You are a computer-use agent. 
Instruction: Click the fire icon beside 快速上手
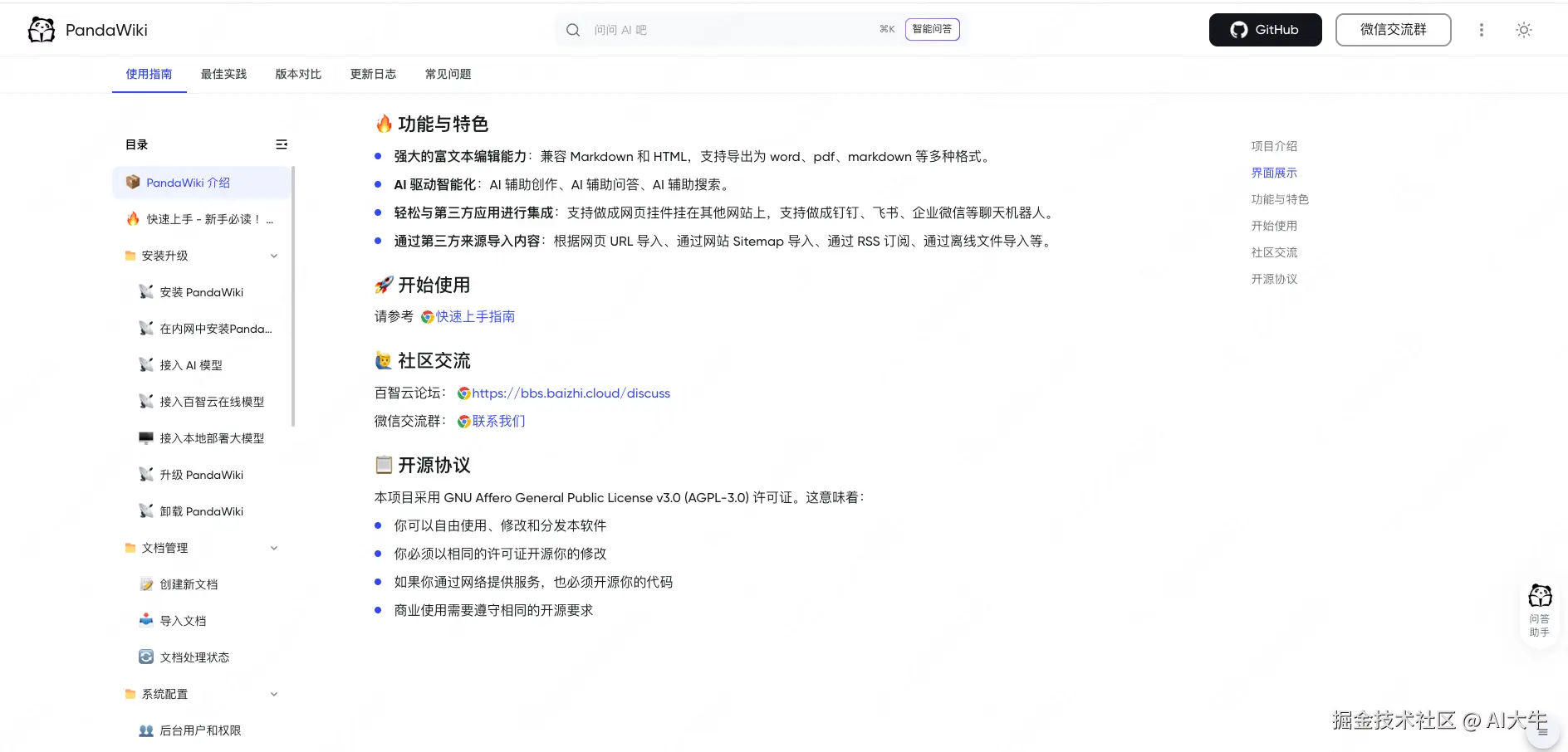[133, 218]
